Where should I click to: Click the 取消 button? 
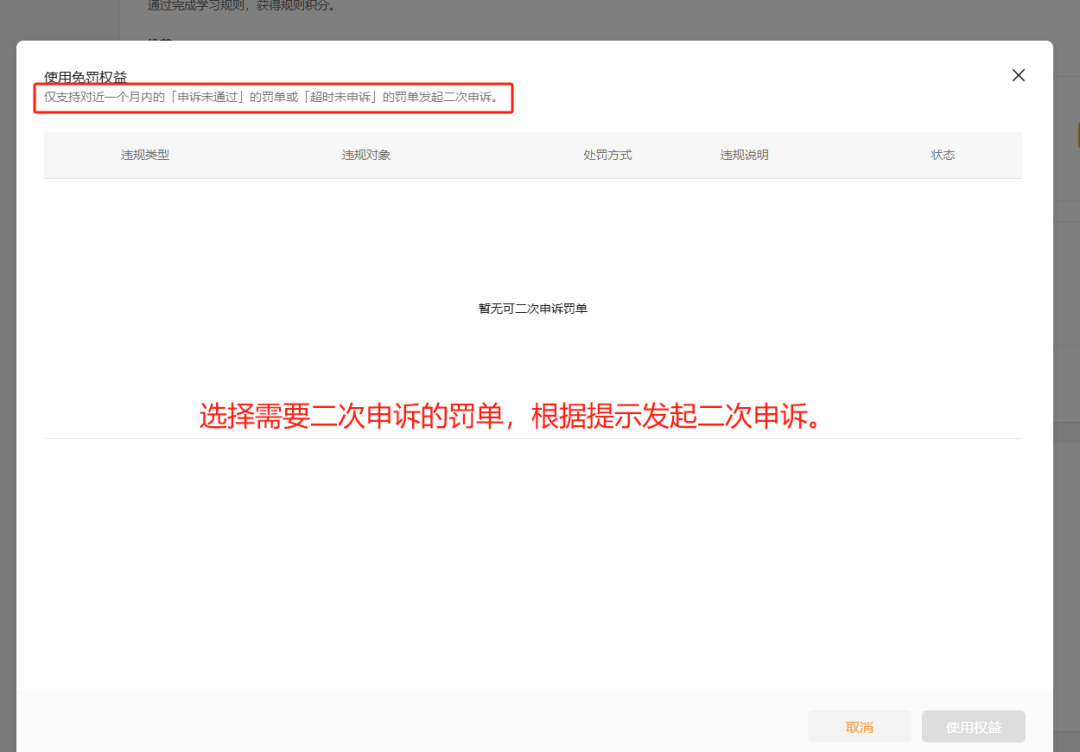click(859, 726)
